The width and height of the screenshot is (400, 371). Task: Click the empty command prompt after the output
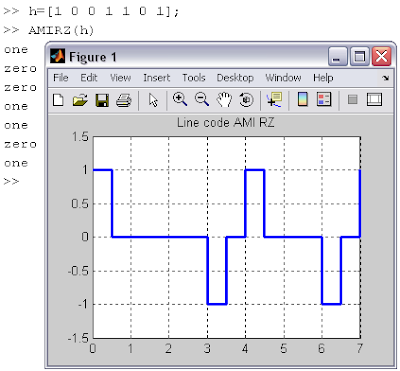coord(12,182)
